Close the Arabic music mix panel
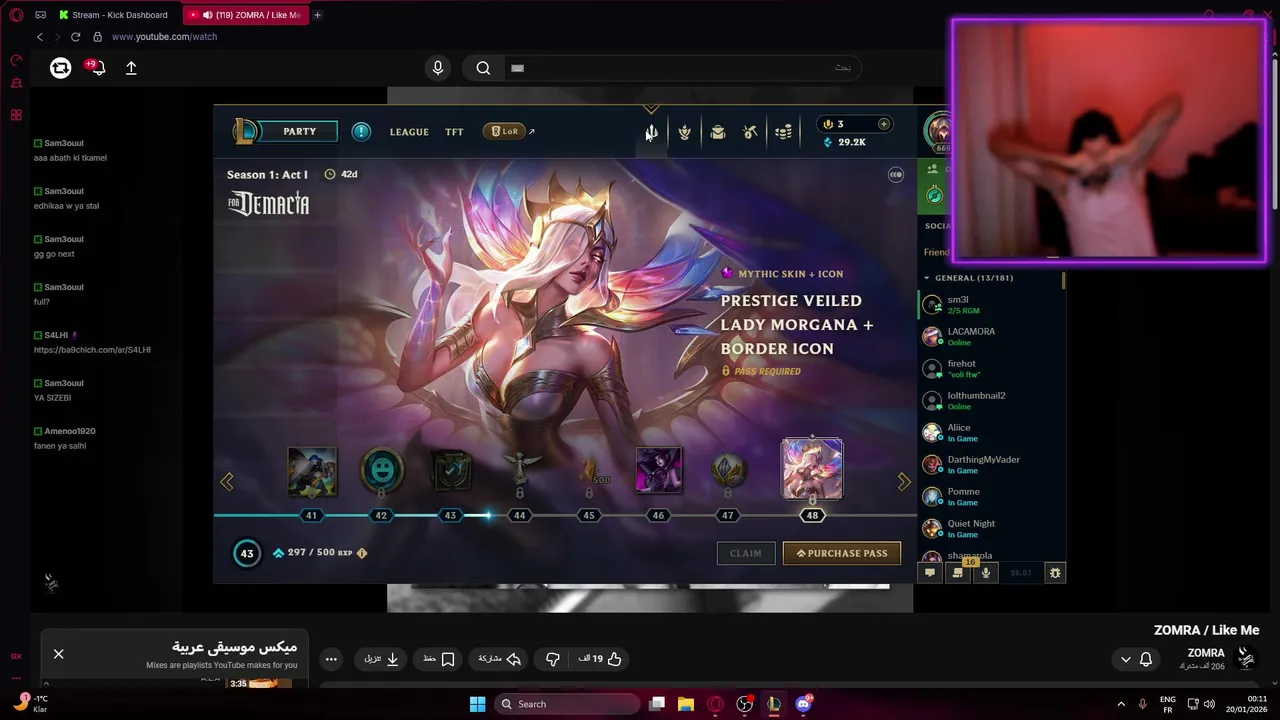 pyautogui.click(x=58, y=654)
